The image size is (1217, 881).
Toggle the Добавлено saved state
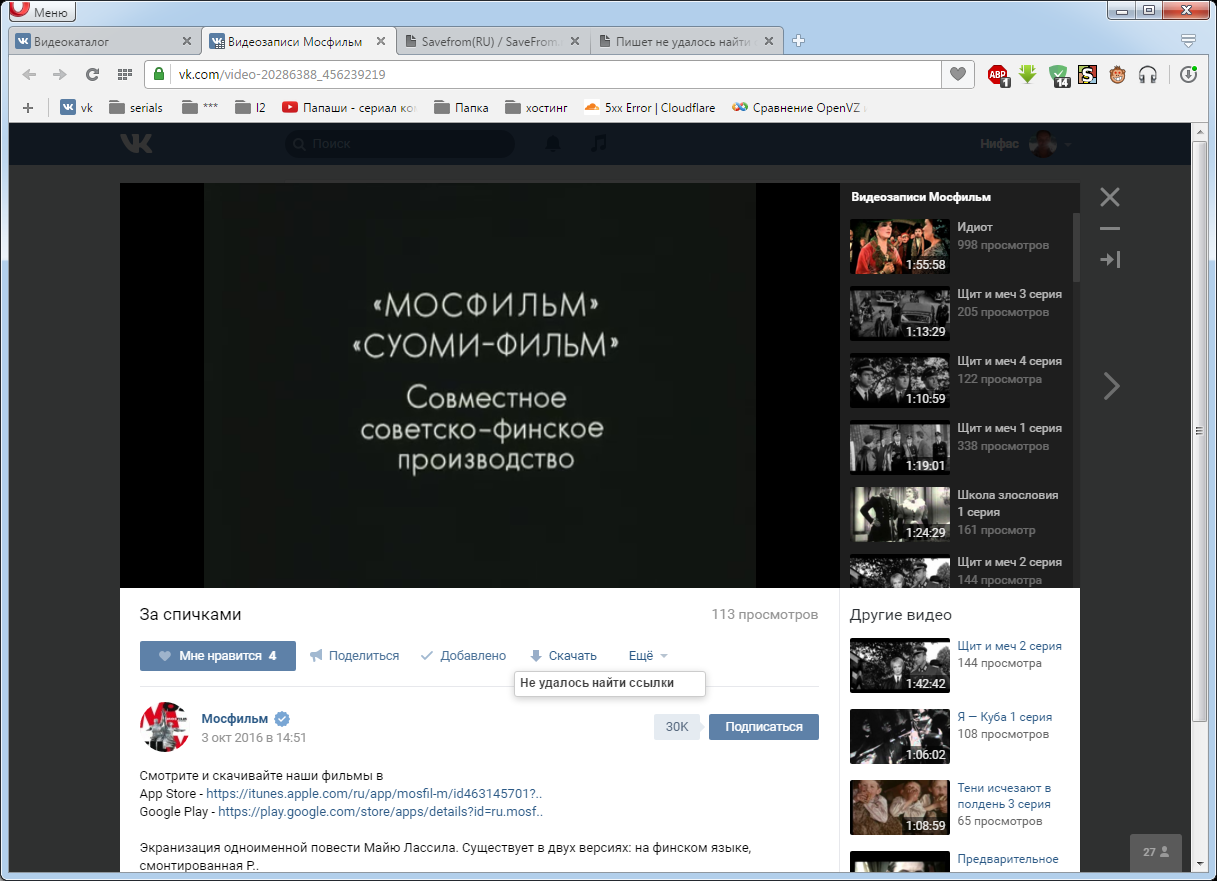pos(463,656)
